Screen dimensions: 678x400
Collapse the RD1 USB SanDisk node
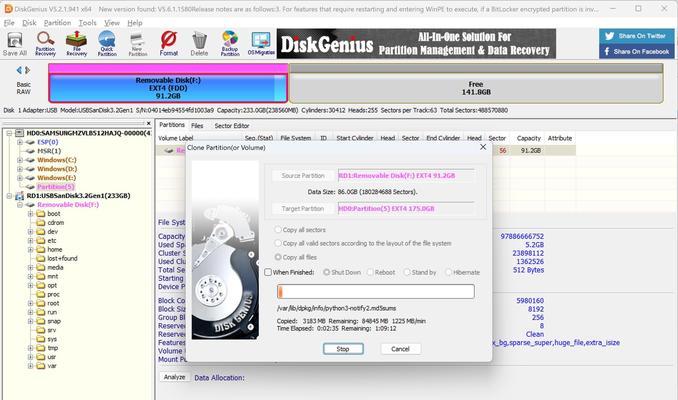9,196
